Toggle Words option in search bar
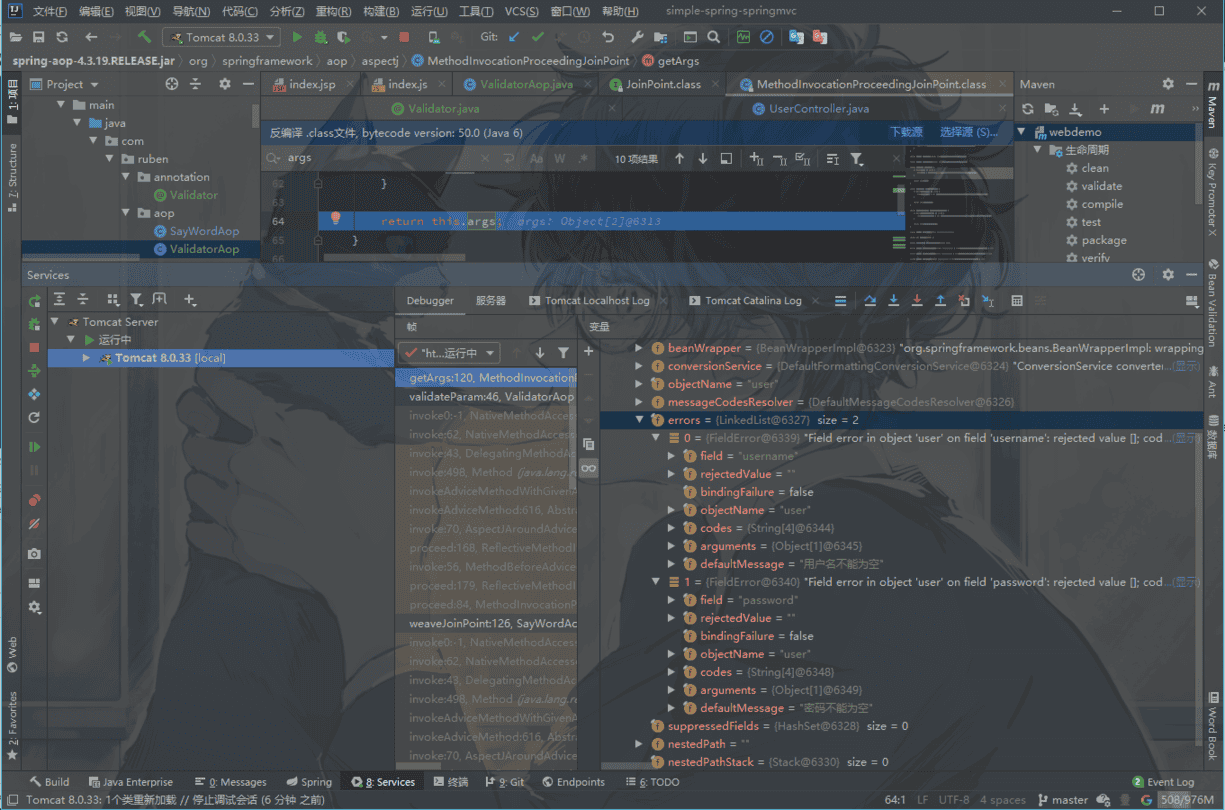 click(x=560, y=159)
